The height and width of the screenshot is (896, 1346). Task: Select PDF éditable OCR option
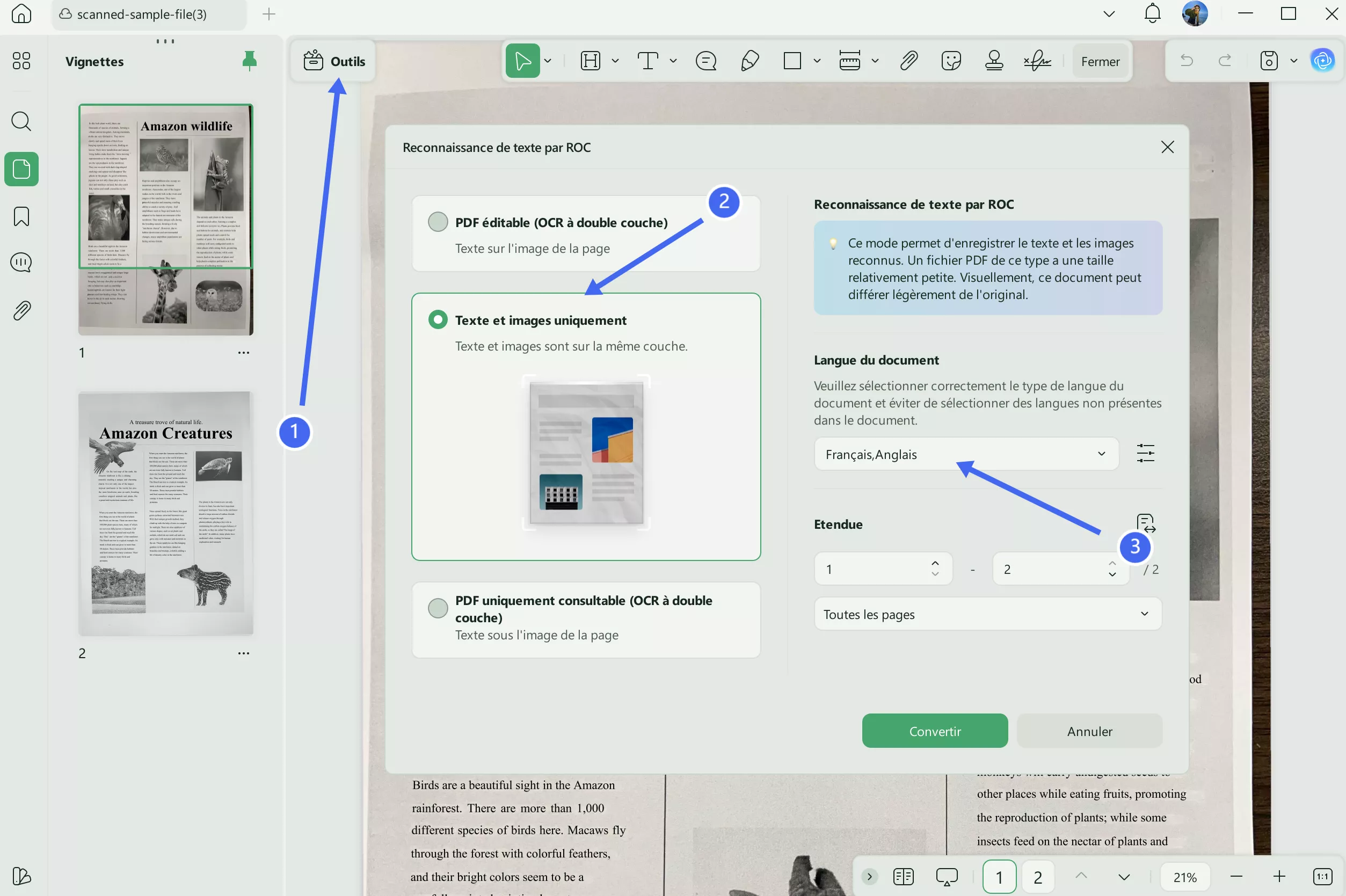438,222
